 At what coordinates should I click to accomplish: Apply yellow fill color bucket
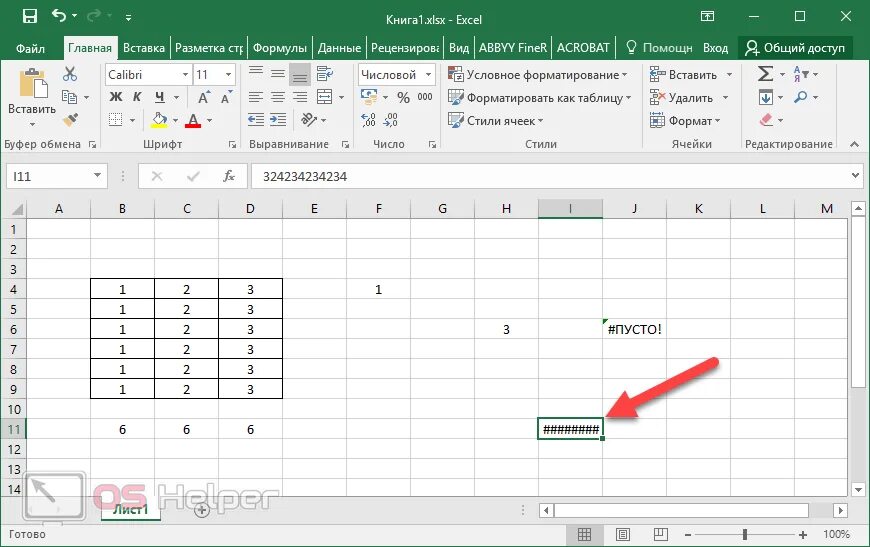click(159, 120)
